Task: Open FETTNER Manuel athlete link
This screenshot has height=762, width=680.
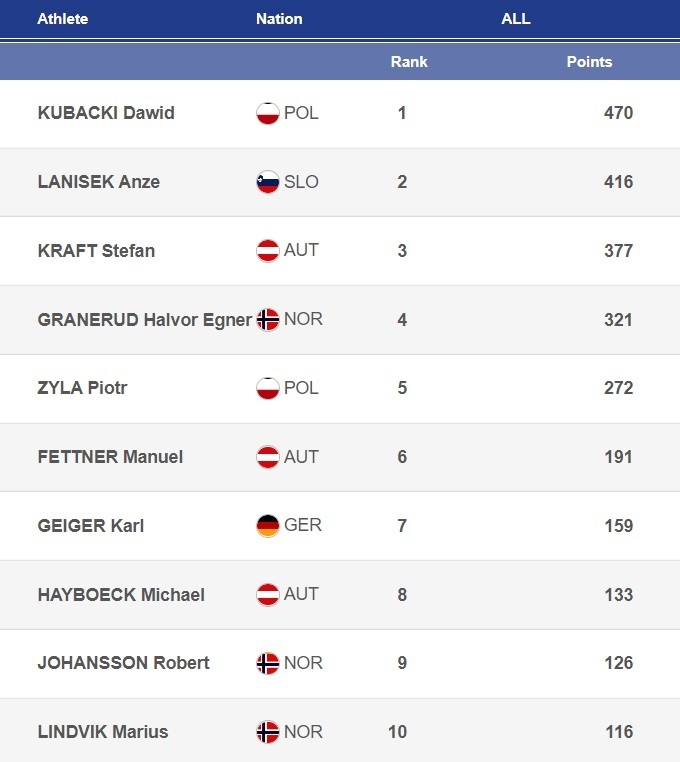Action: pyautogui.click(x=110, y=457)
